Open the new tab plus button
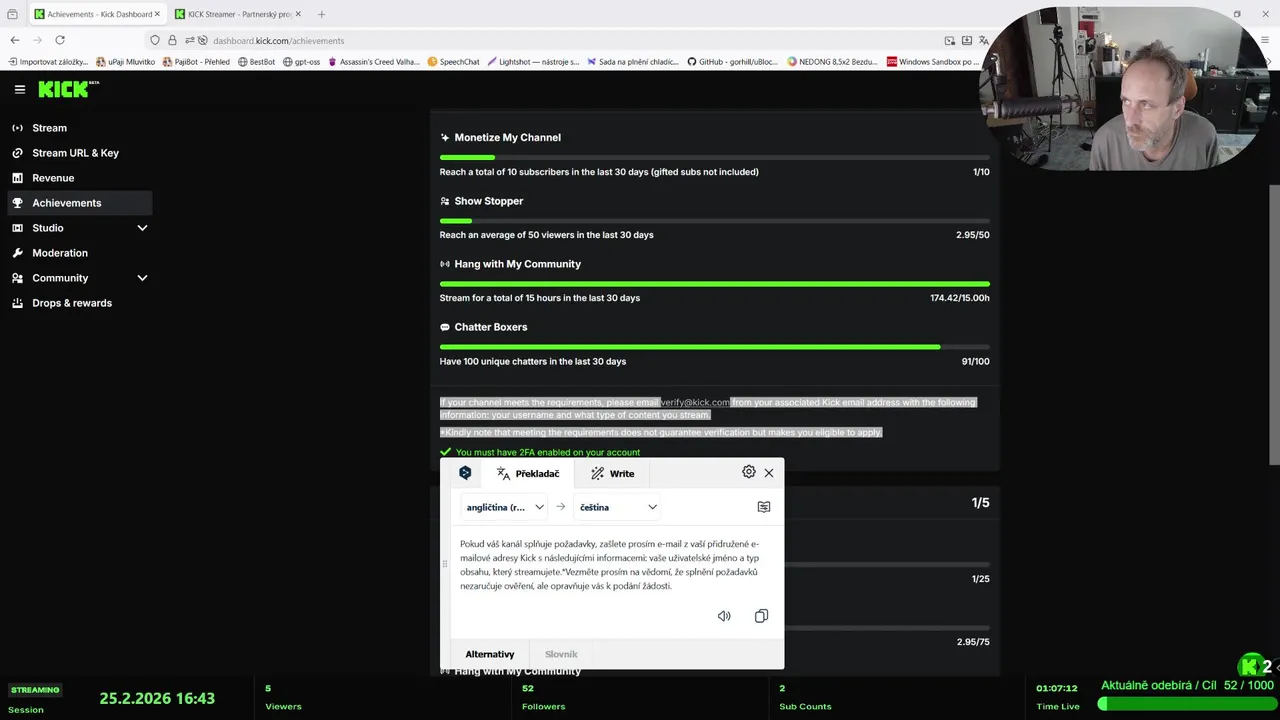The width and height of the screenshot is (1280, 720). 321,14
